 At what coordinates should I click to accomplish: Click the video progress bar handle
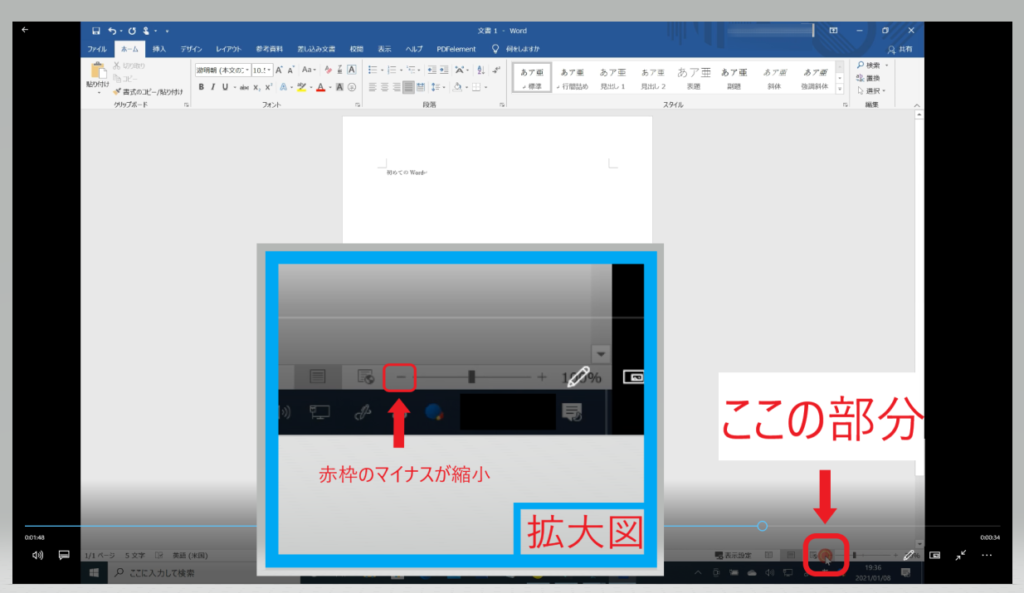762,526
